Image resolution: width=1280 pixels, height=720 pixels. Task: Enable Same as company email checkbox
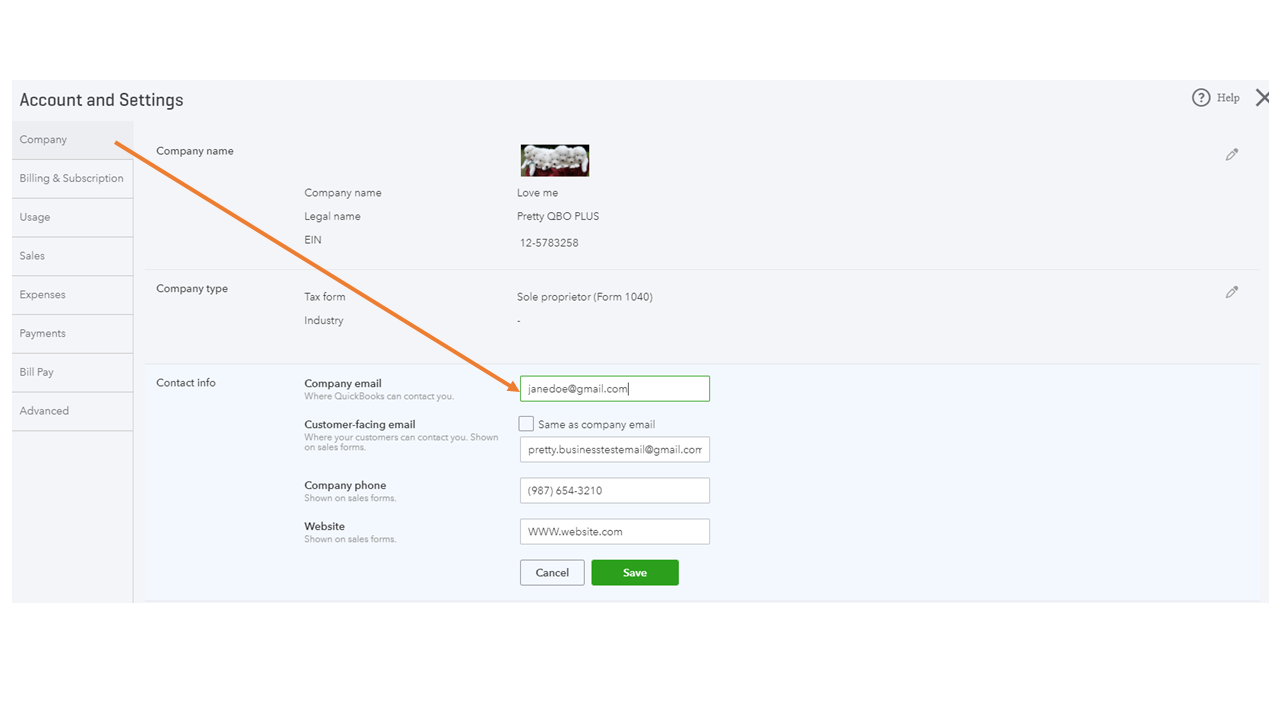[527, 424]
